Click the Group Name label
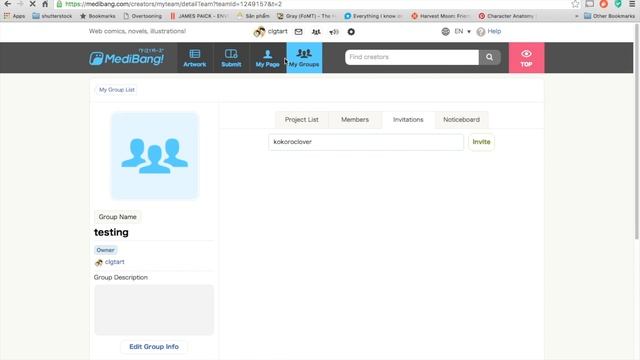Viewport: 640px width, 360px height. 118,217
